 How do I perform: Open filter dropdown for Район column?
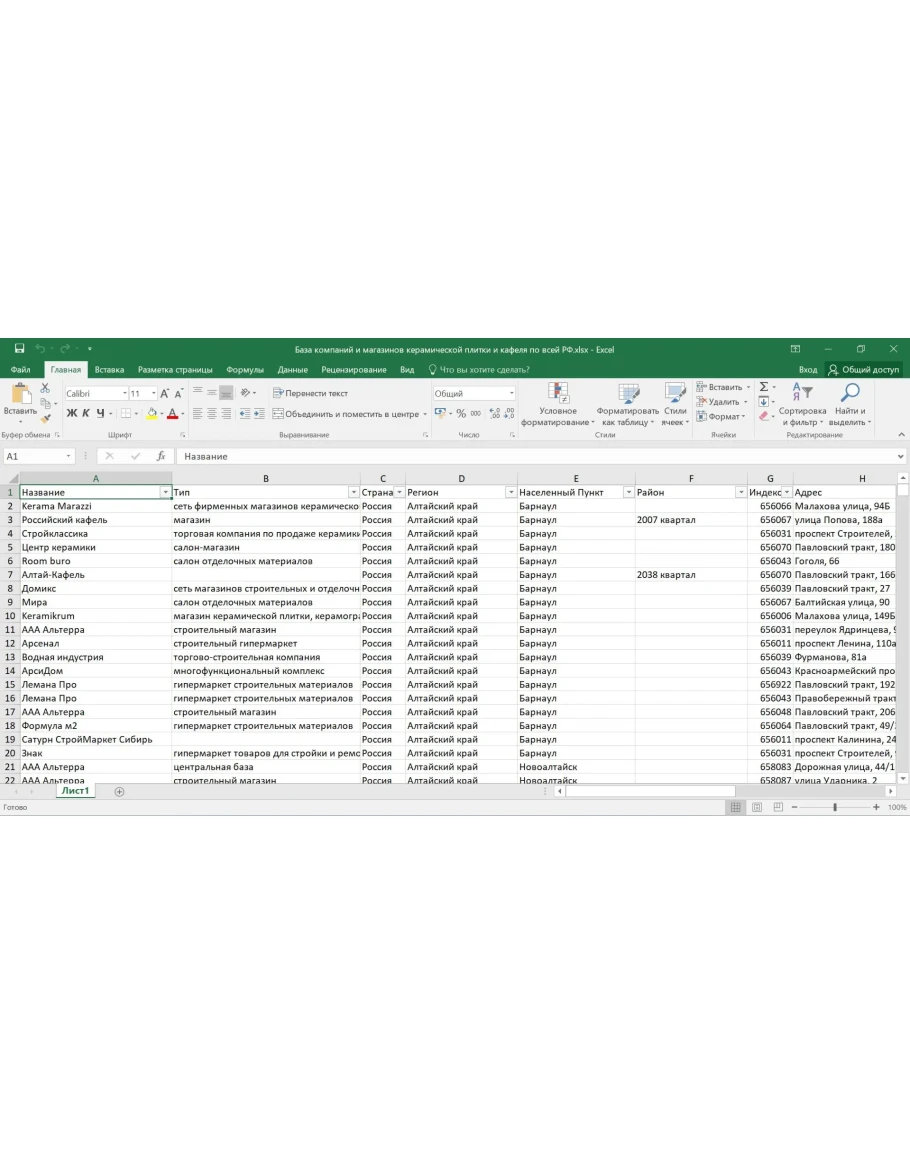pos(741,492)
